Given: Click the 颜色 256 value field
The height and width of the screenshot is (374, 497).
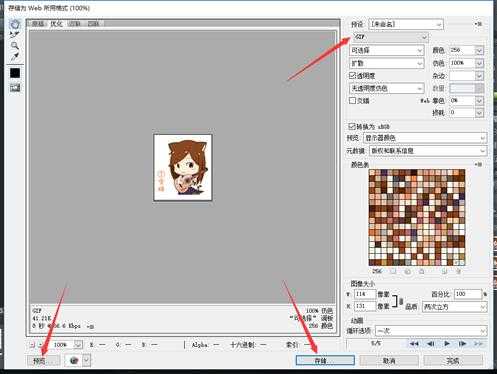Looking at the screenshot, I should point(462,50).
